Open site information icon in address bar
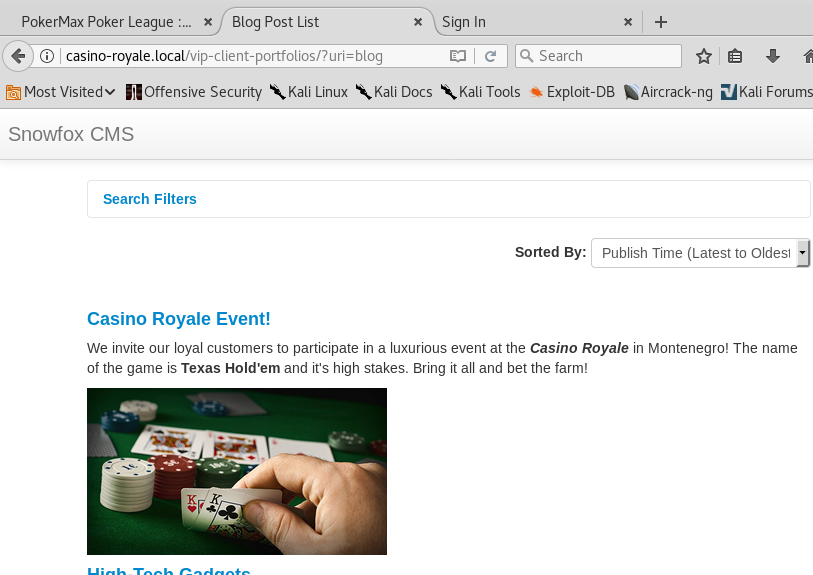Screen dimensions: 813x575 47,56
